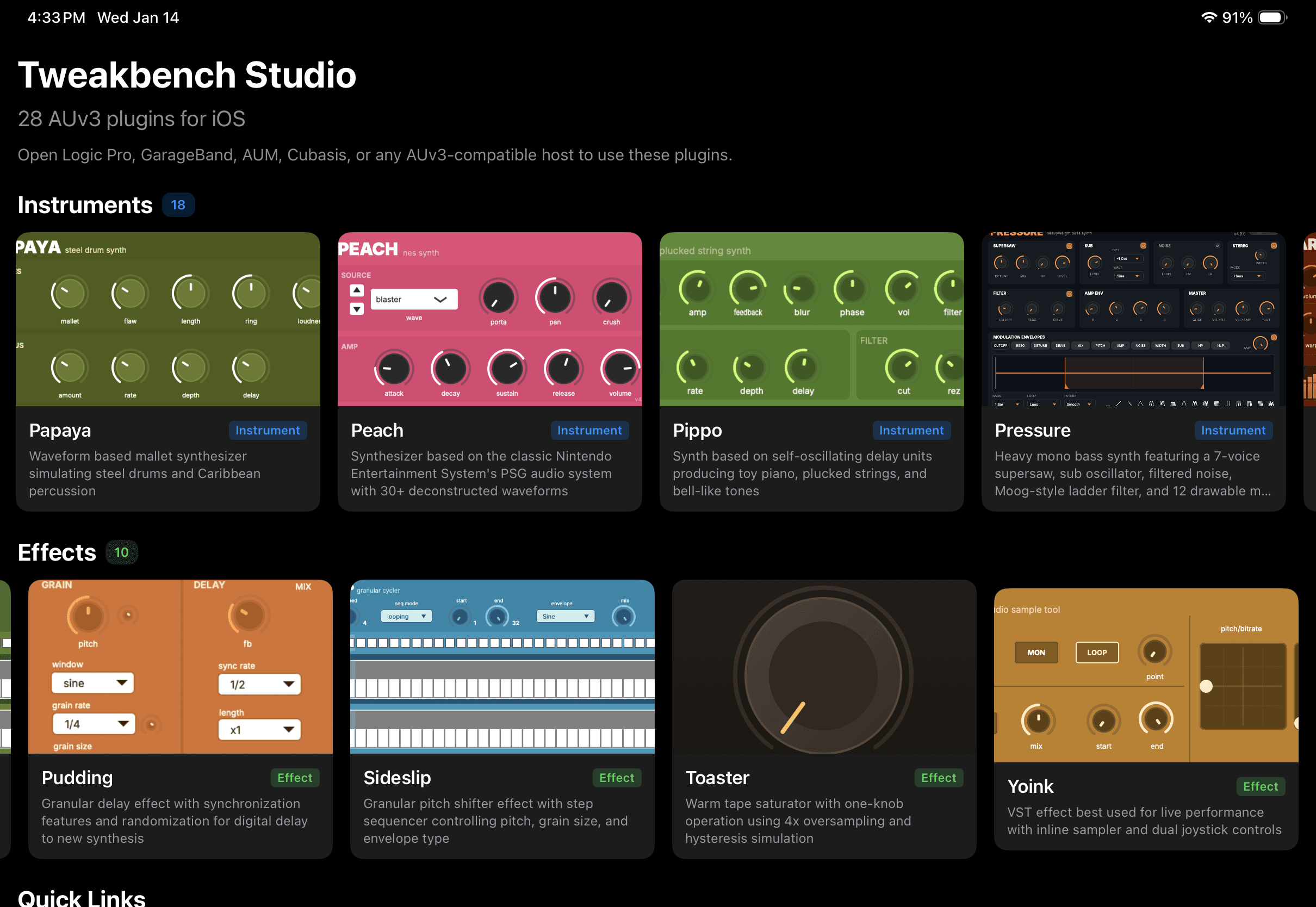Click the Peach attack knob
This screenshot has width=1316, height=907.
coord(393,368)
